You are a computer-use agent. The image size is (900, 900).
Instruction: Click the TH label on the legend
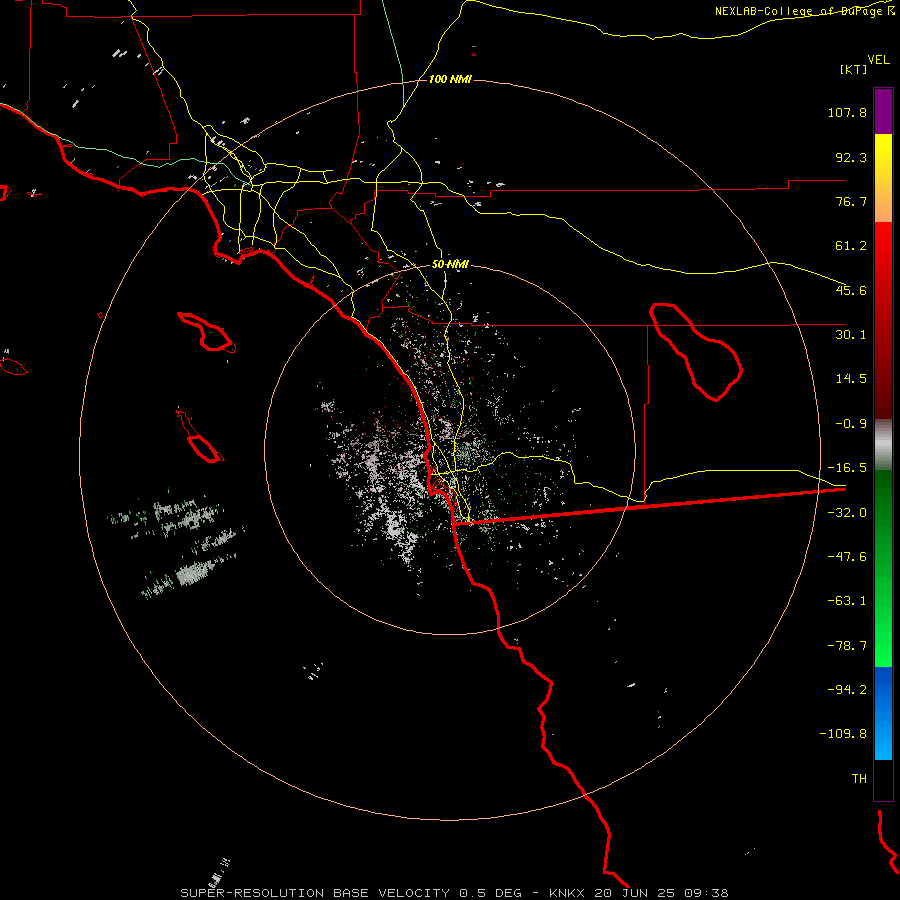click(859, 779)
